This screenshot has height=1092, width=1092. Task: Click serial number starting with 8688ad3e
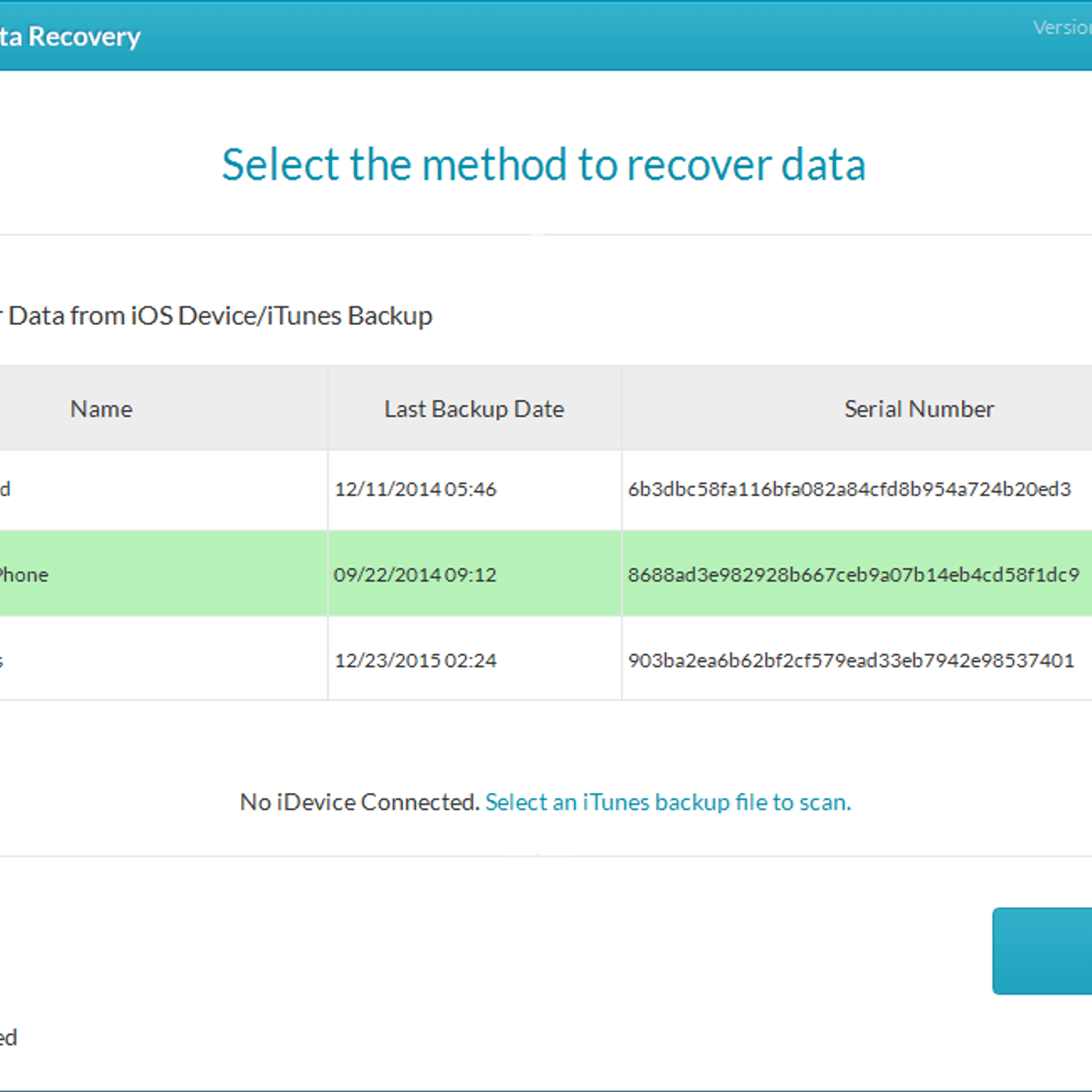(x=854, y=575)
